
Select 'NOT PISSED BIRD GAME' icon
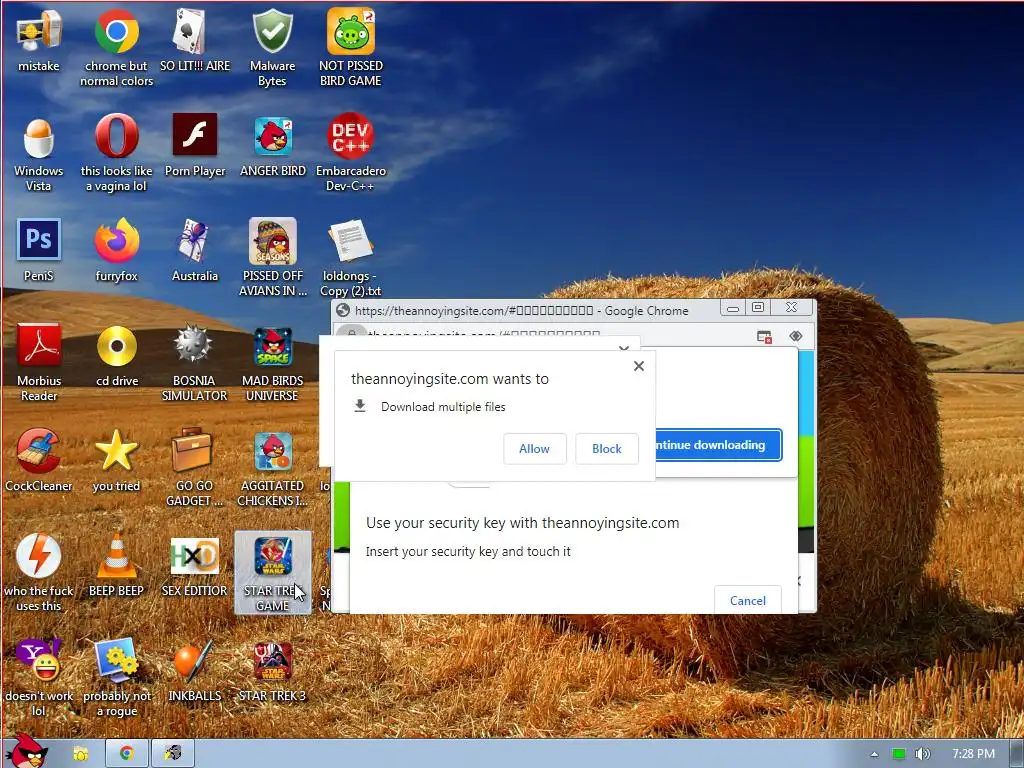351,48
